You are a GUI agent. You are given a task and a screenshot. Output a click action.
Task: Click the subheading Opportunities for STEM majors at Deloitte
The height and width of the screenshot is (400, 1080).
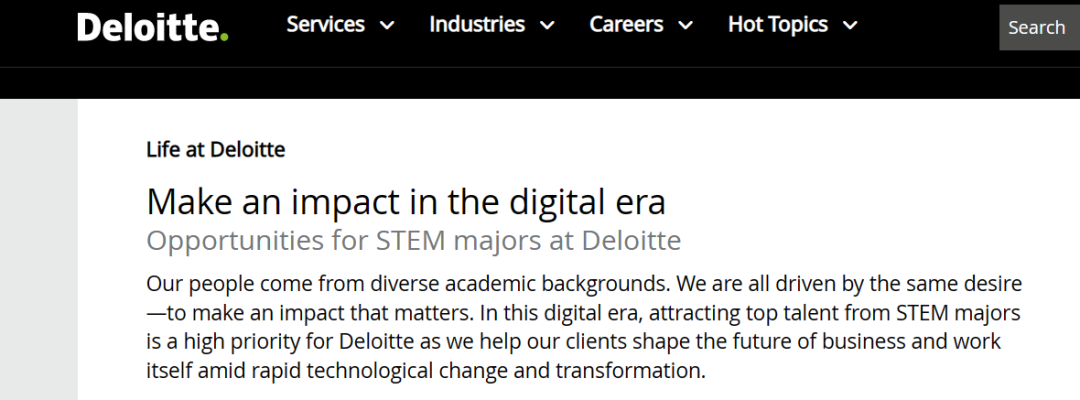[413, 240]
